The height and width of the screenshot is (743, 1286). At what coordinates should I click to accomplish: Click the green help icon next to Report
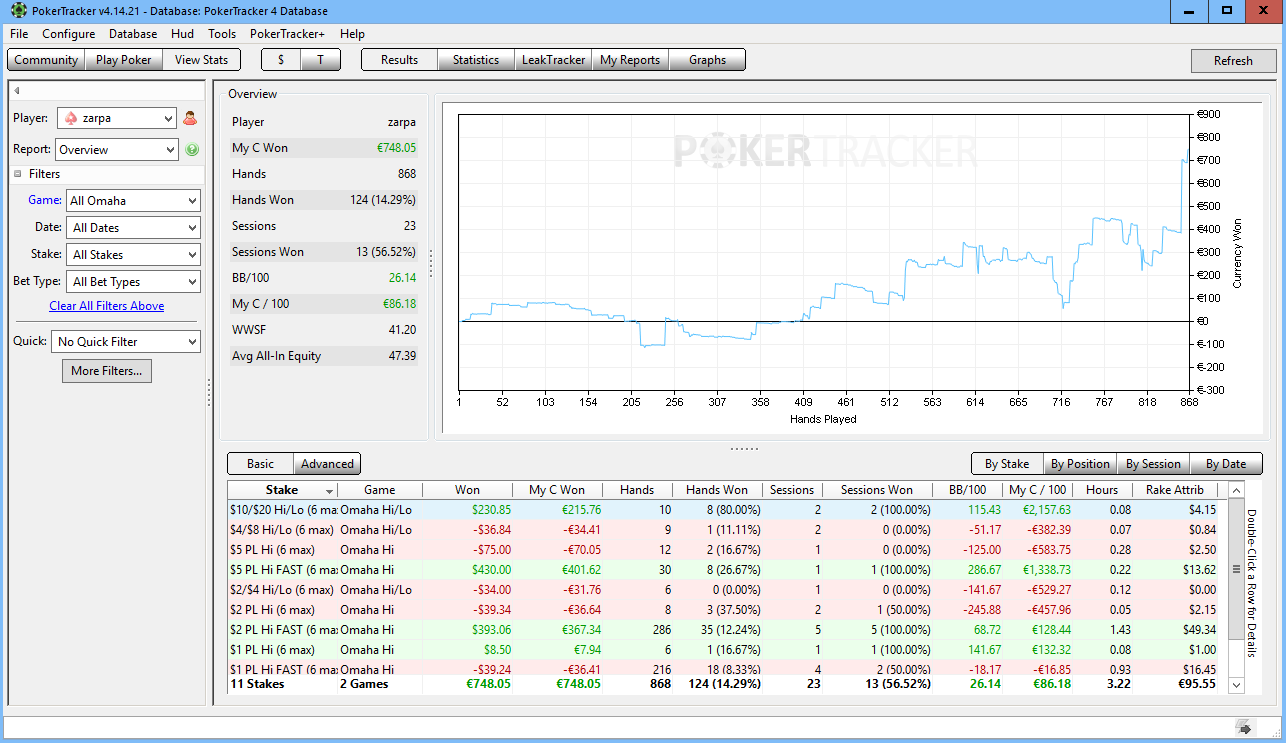[192, 150]
